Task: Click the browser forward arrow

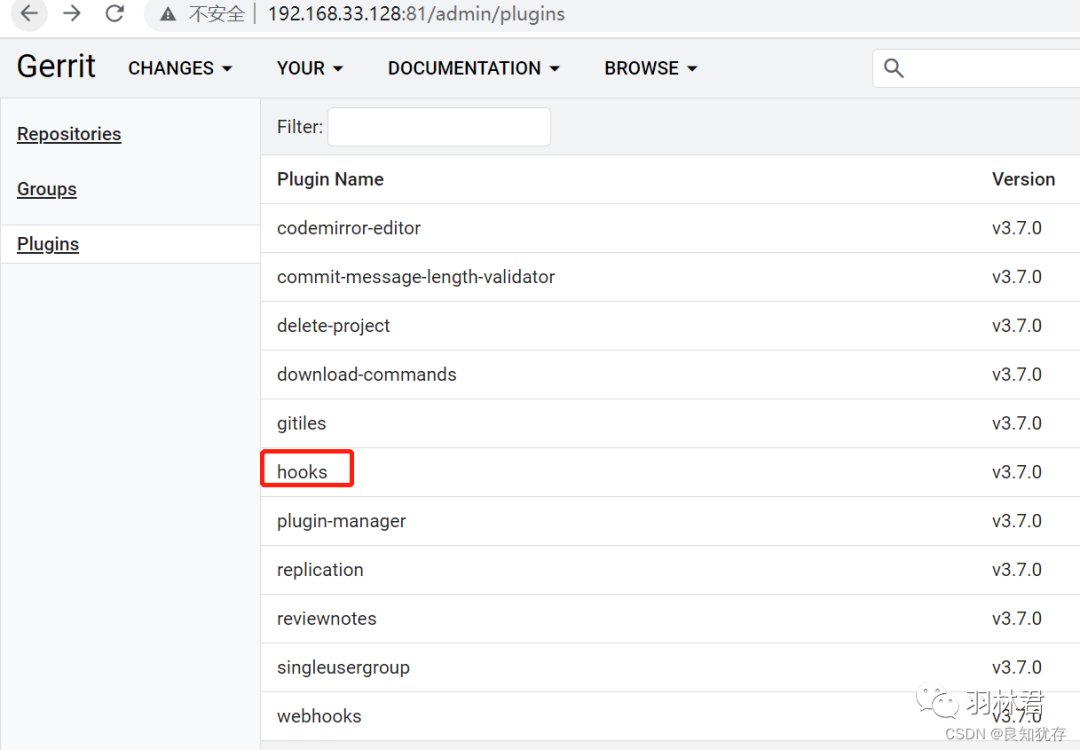Action: click(x=72, y=14)
